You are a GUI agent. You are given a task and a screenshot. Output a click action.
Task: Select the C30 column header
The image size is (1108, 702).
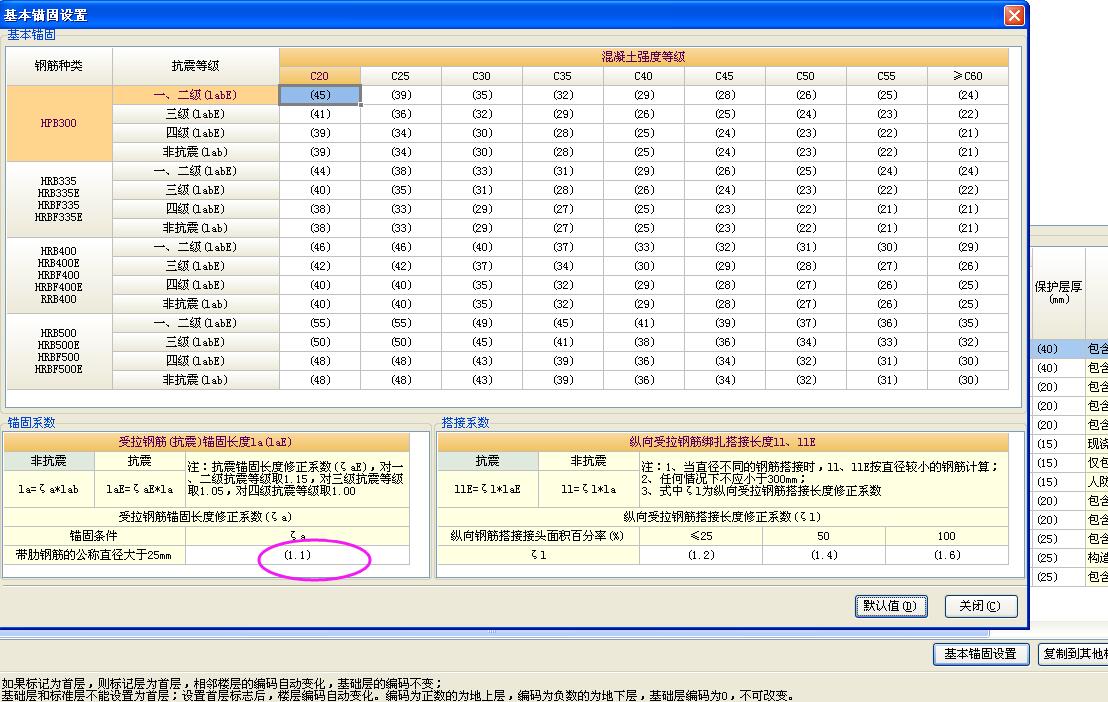[482, 76]
